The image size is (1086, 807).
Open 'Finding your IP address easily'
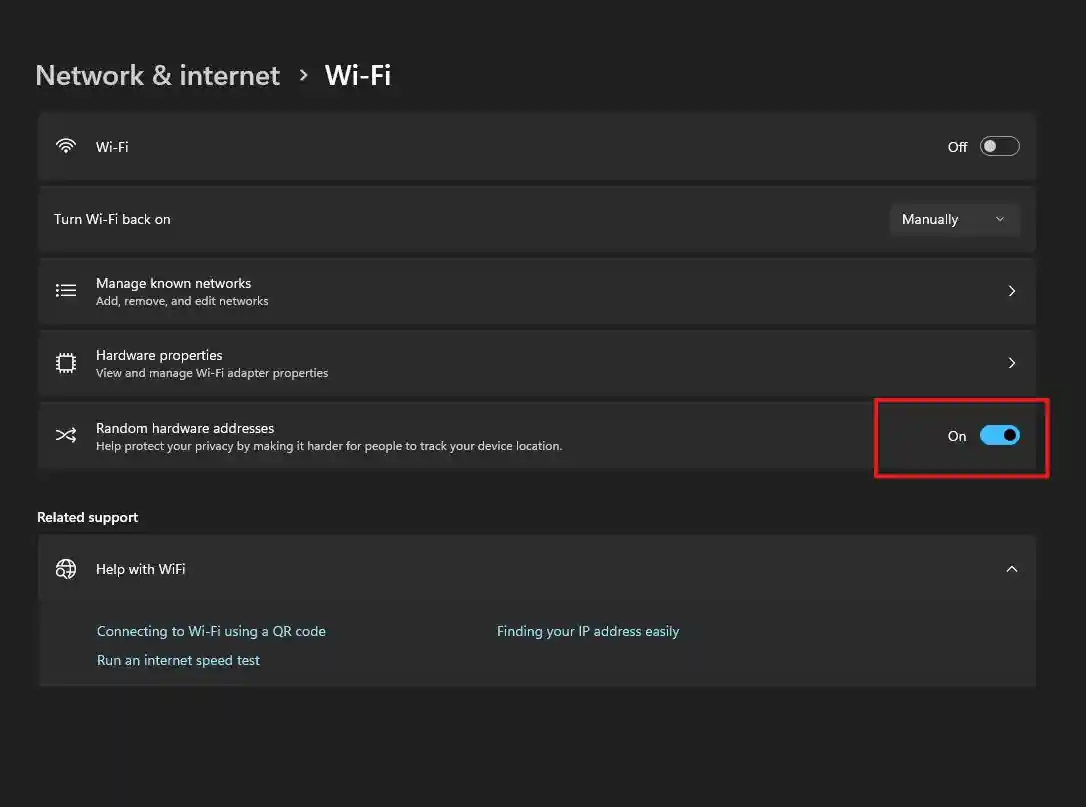[588, 630]
